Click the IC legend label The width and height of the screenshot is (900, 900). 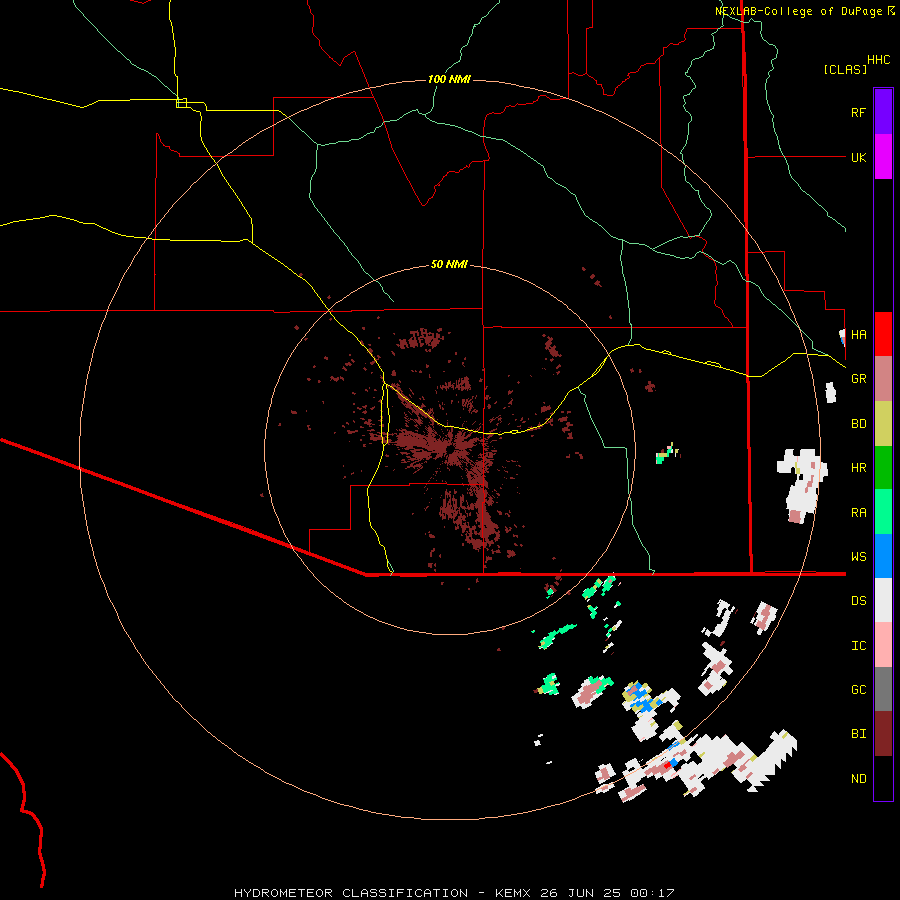(858, 646)
